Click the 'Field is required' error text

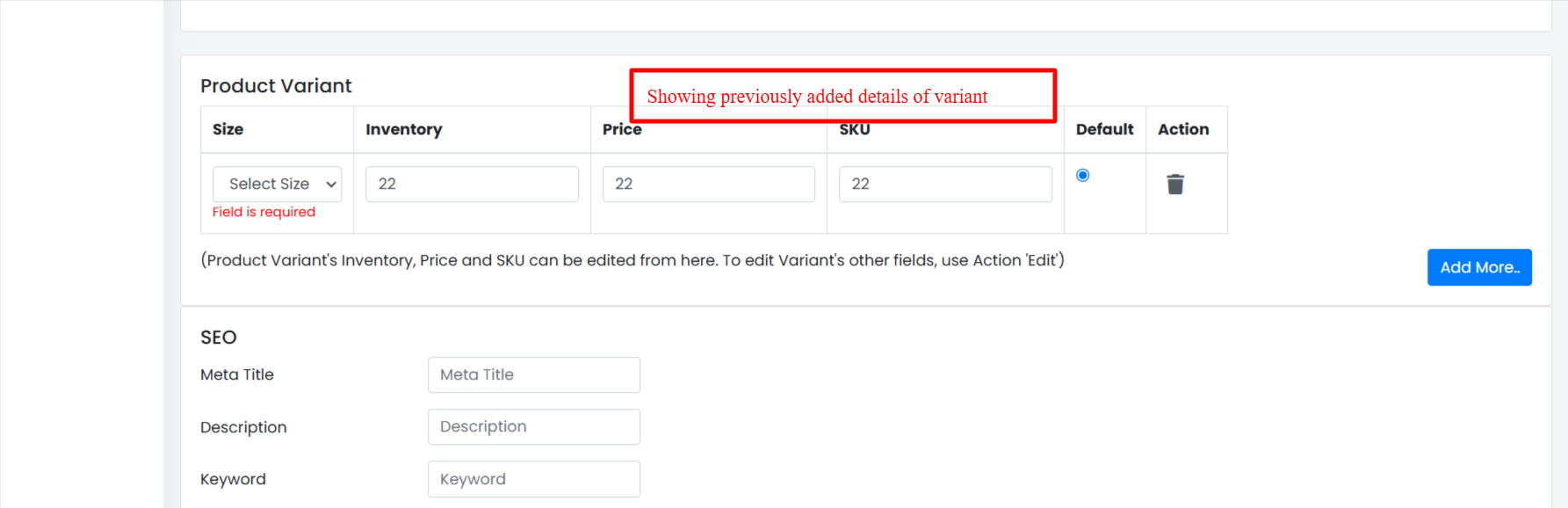(x=264, y=212)
